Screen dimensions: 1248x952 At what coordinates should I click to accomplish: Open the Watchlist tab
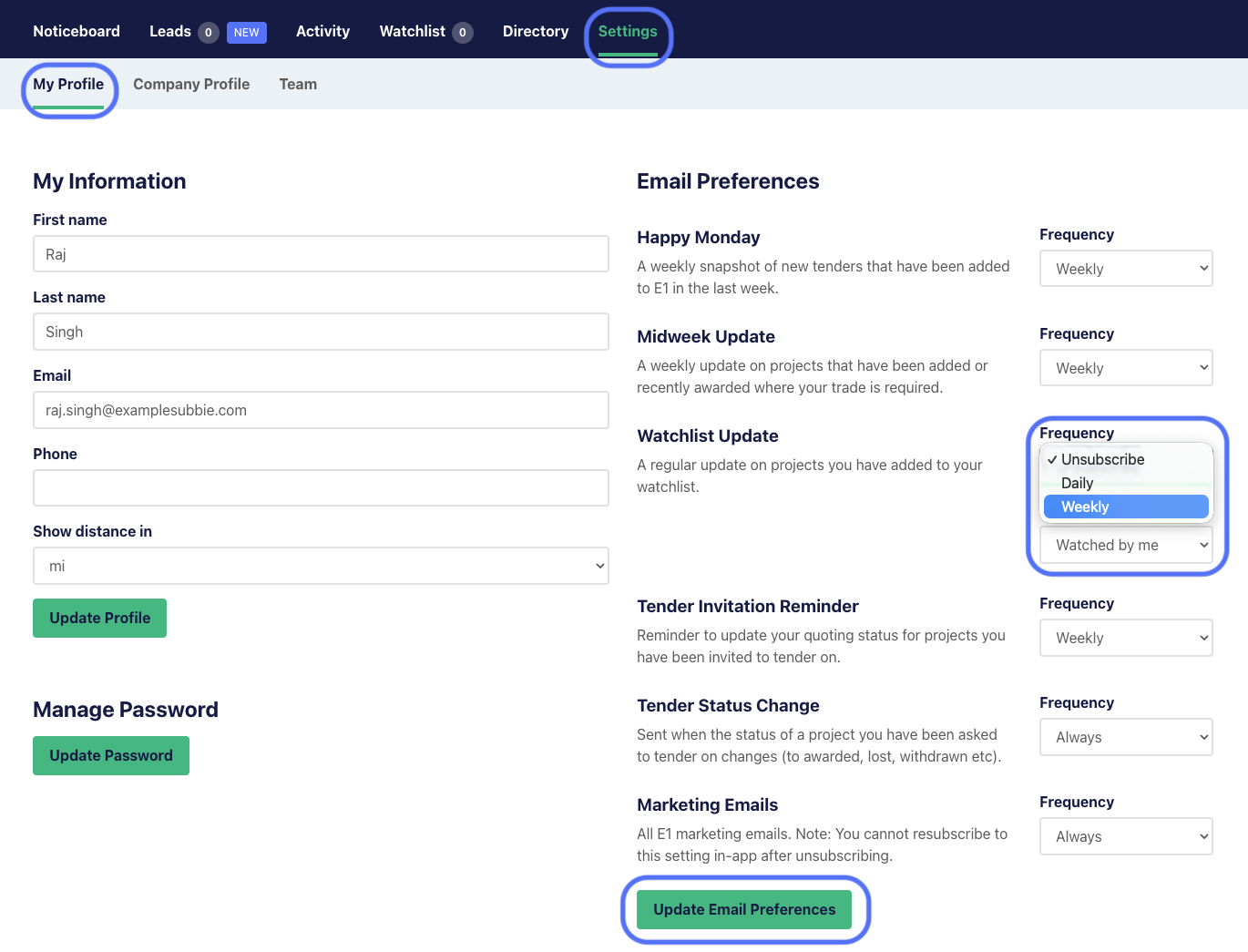click(x=413, y=31)
